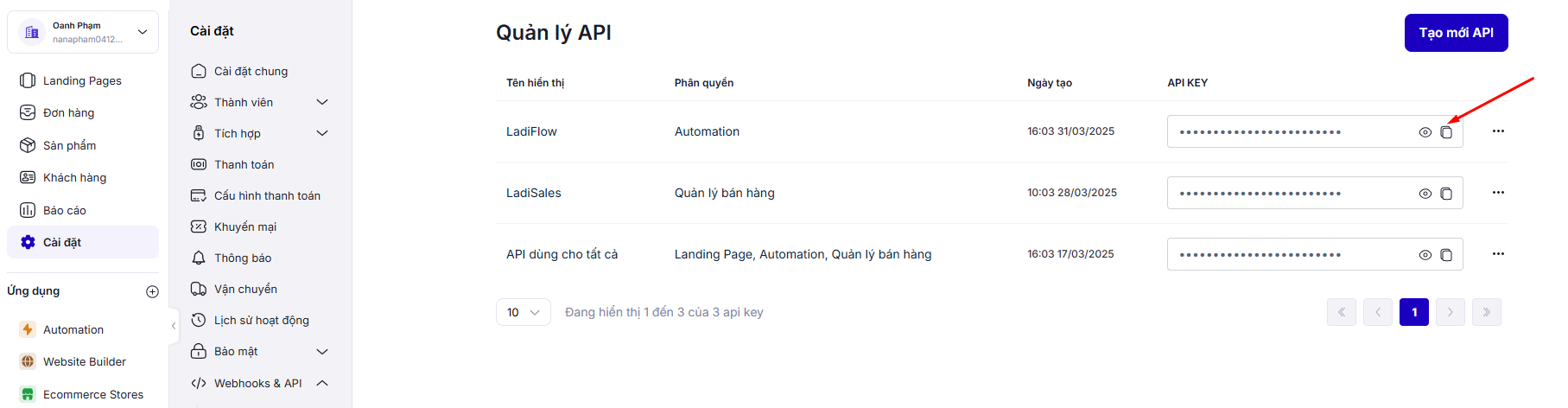The width and height of the screenshot is (1568, 408).
Task: Collapse the settings sidebar with arrow handle
Action: [174, 326]
